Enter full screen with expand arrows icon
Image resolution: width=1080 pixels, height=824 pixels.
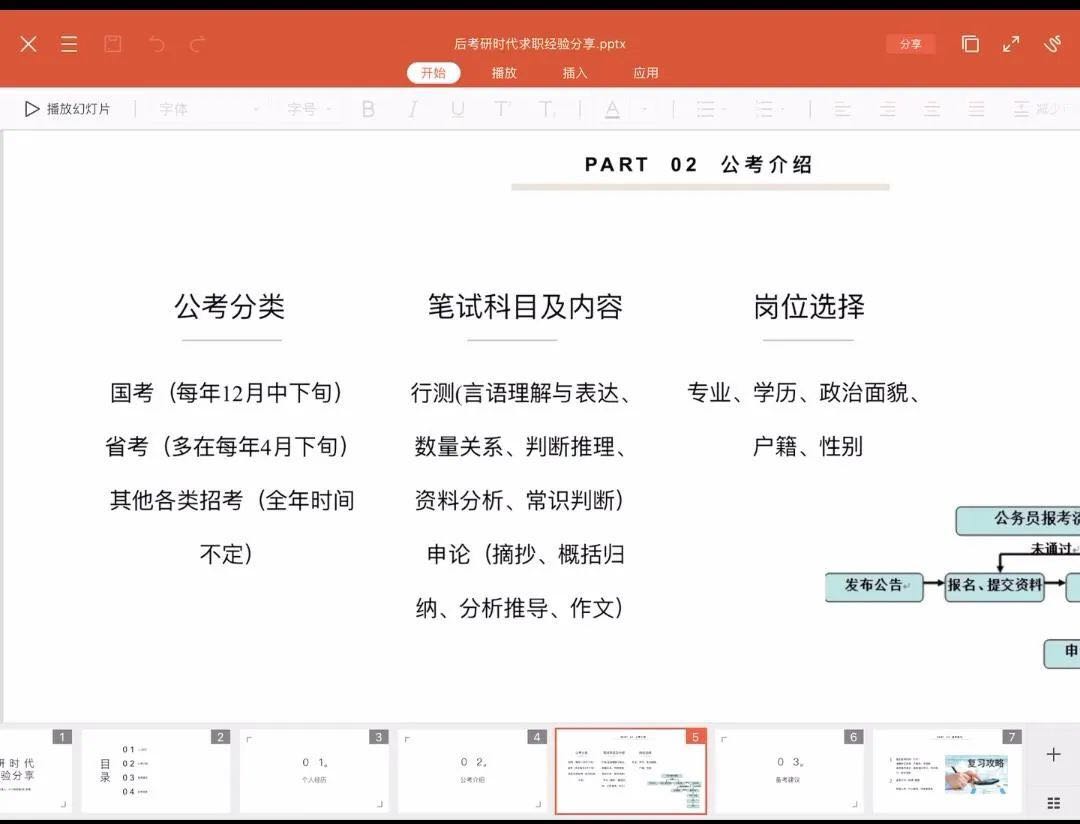[x=1011, y=44]
